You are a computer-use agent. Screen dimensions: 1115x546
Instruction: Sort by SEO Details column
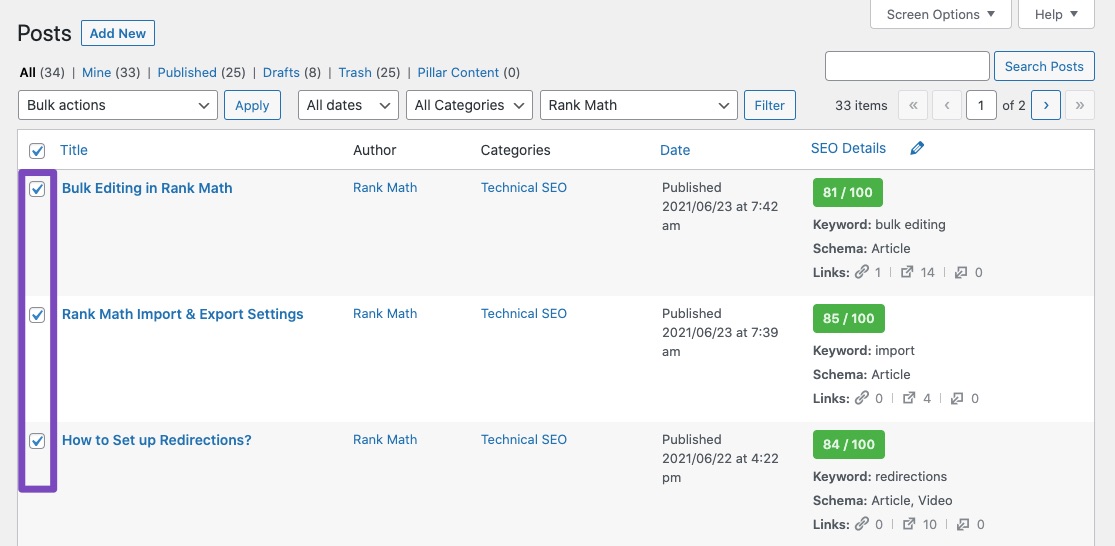(848, 149)
